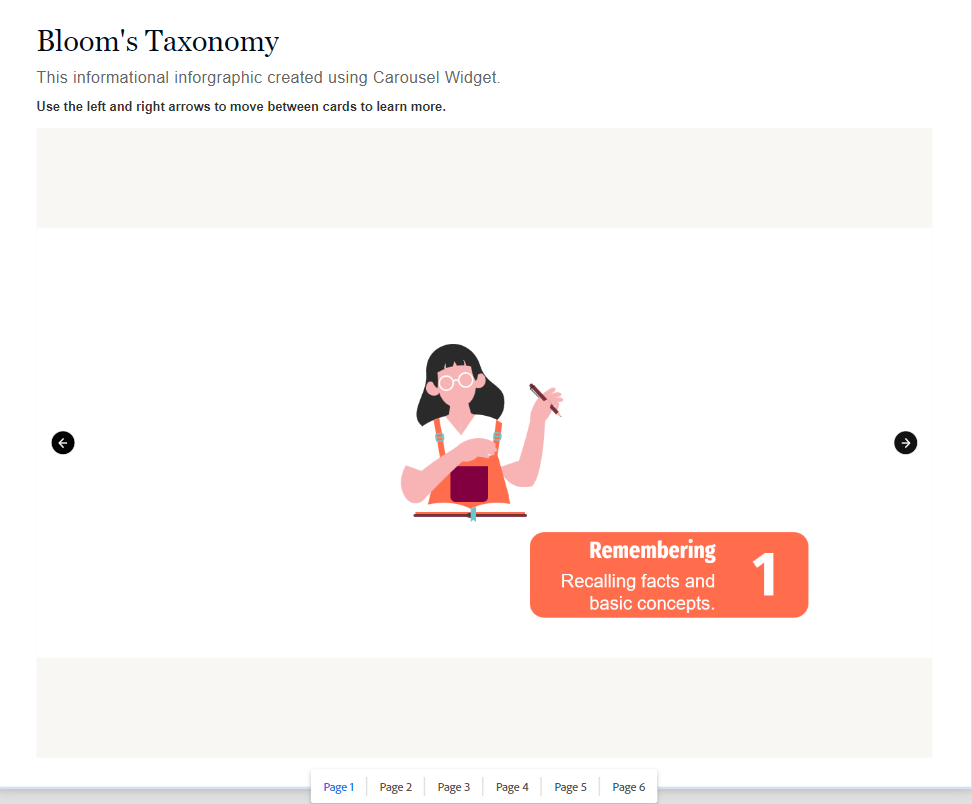The image size is (972, 804).
Task: Click the student illustration image
Action: [482, 433]
